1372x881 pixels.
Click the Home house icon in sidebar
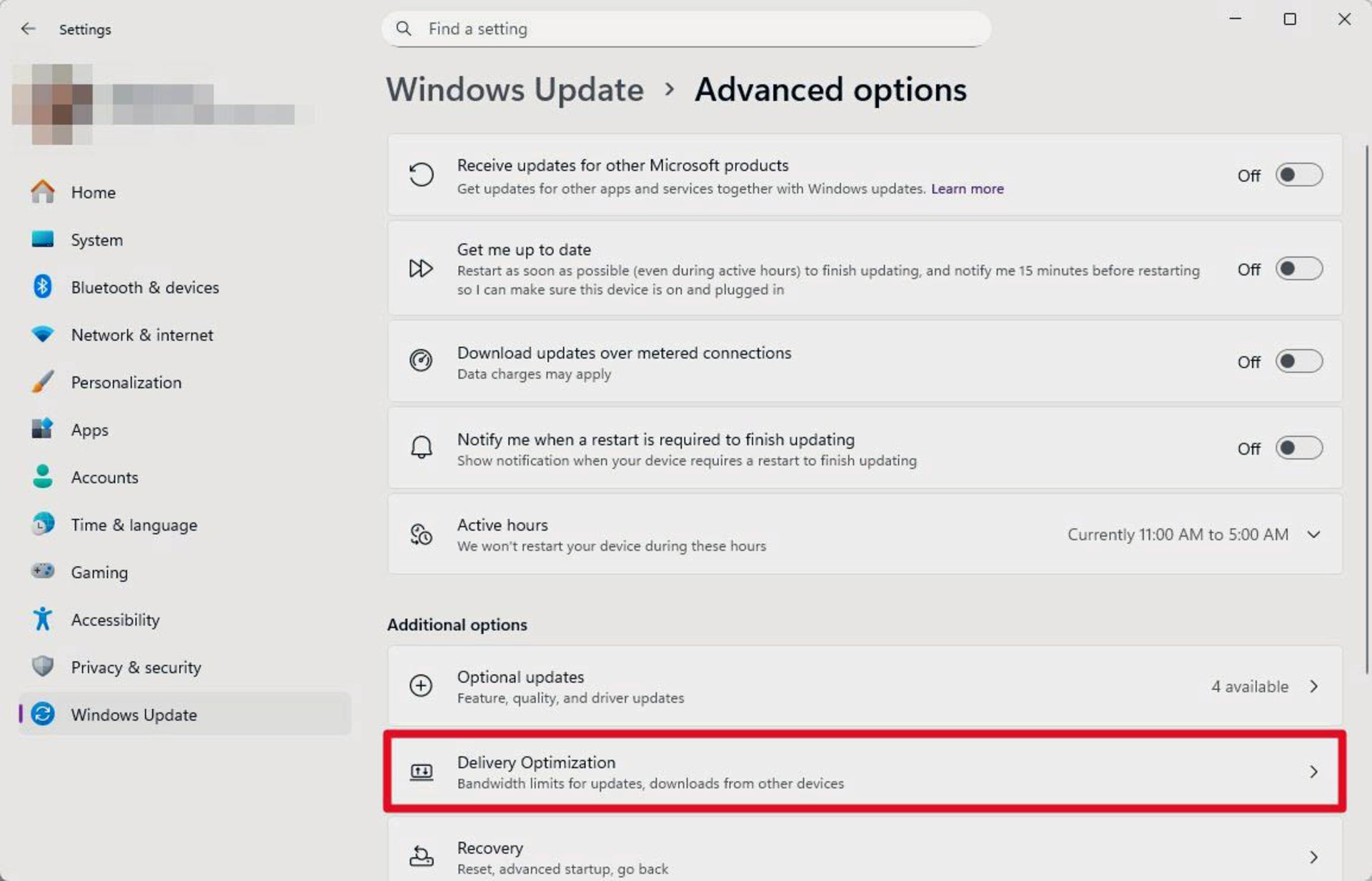pos(43,191)
